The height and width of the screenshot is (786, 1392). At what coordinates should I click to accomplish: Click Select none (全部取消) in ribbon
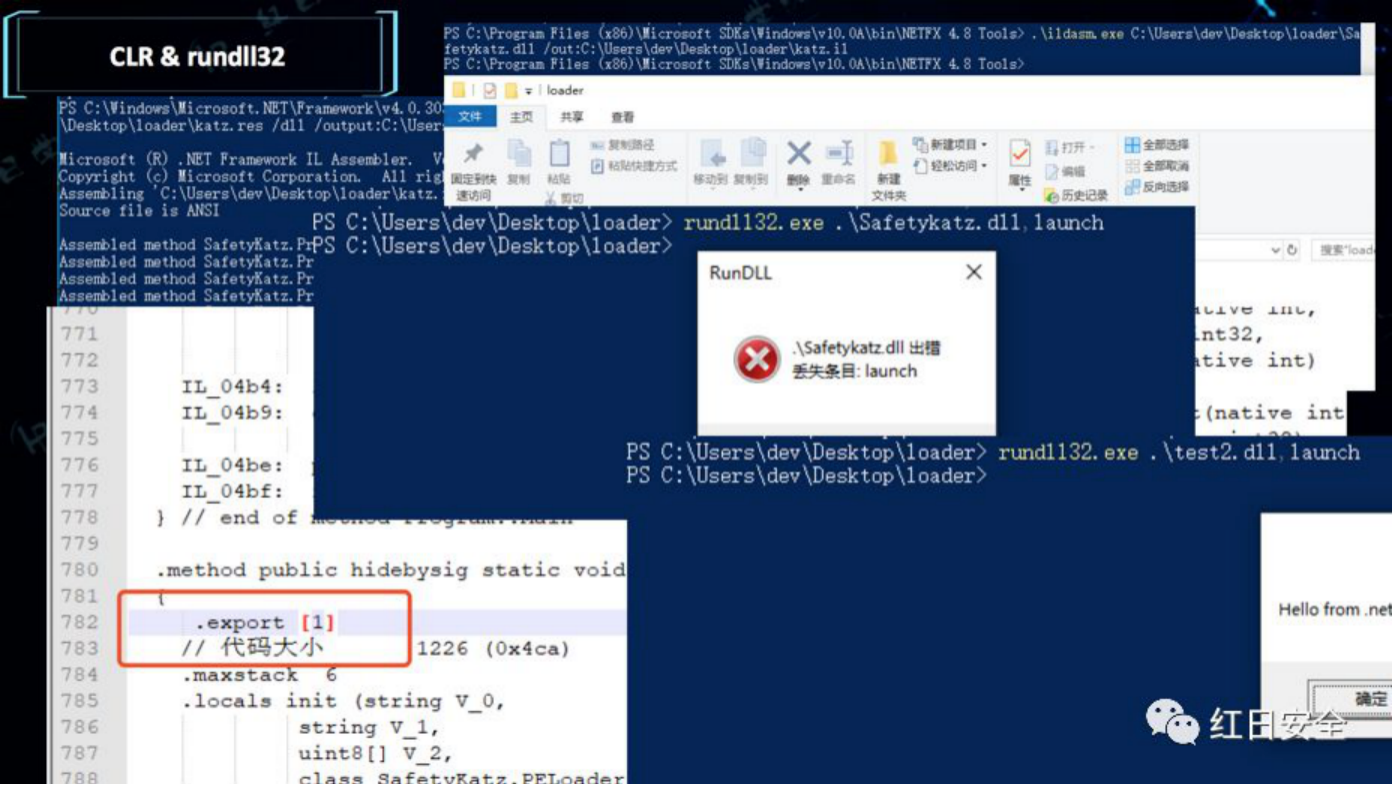coord(1157,166)
